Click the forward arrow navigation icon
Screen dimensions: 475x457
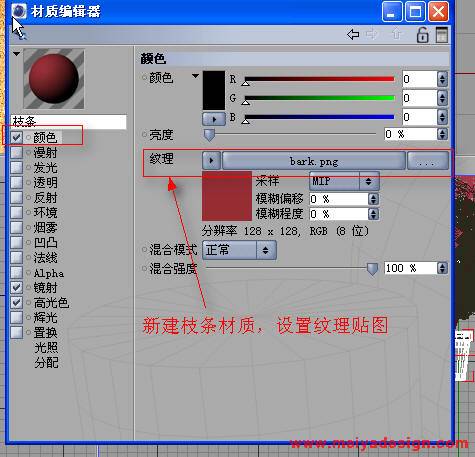(371, 34)
